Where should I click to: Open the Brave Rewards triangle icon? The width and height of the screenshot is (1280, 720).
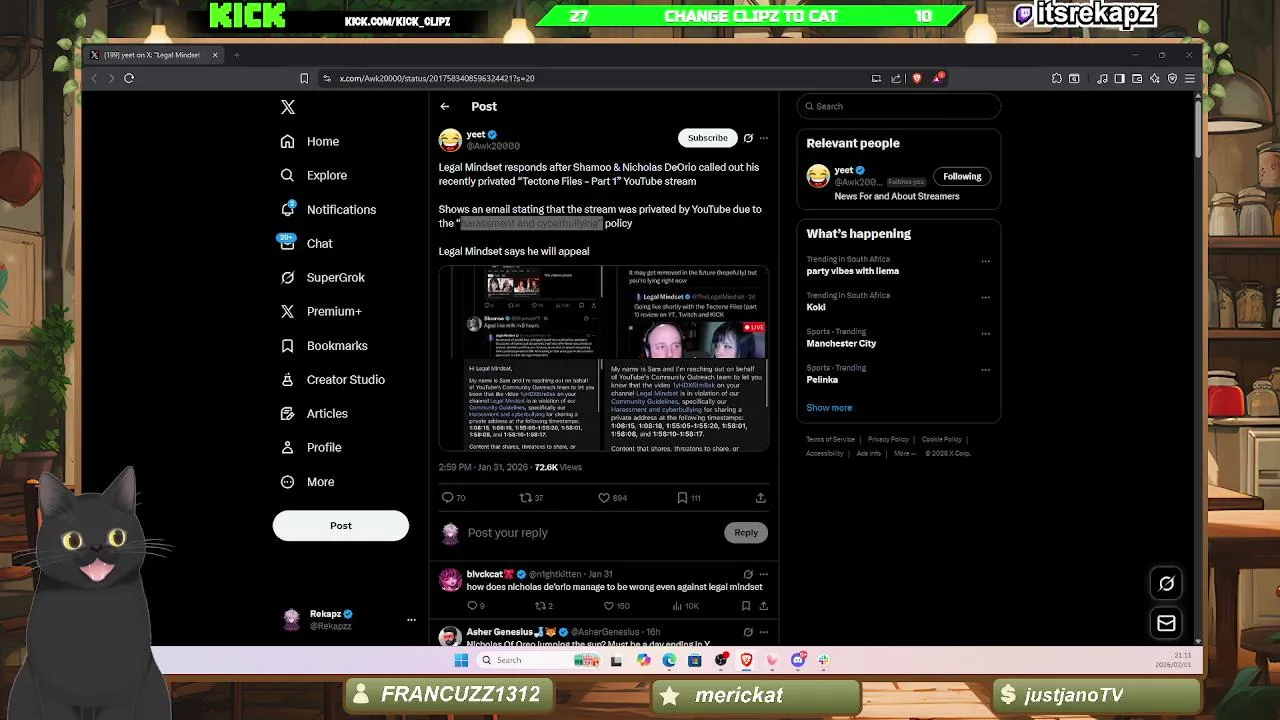[937, 78]
